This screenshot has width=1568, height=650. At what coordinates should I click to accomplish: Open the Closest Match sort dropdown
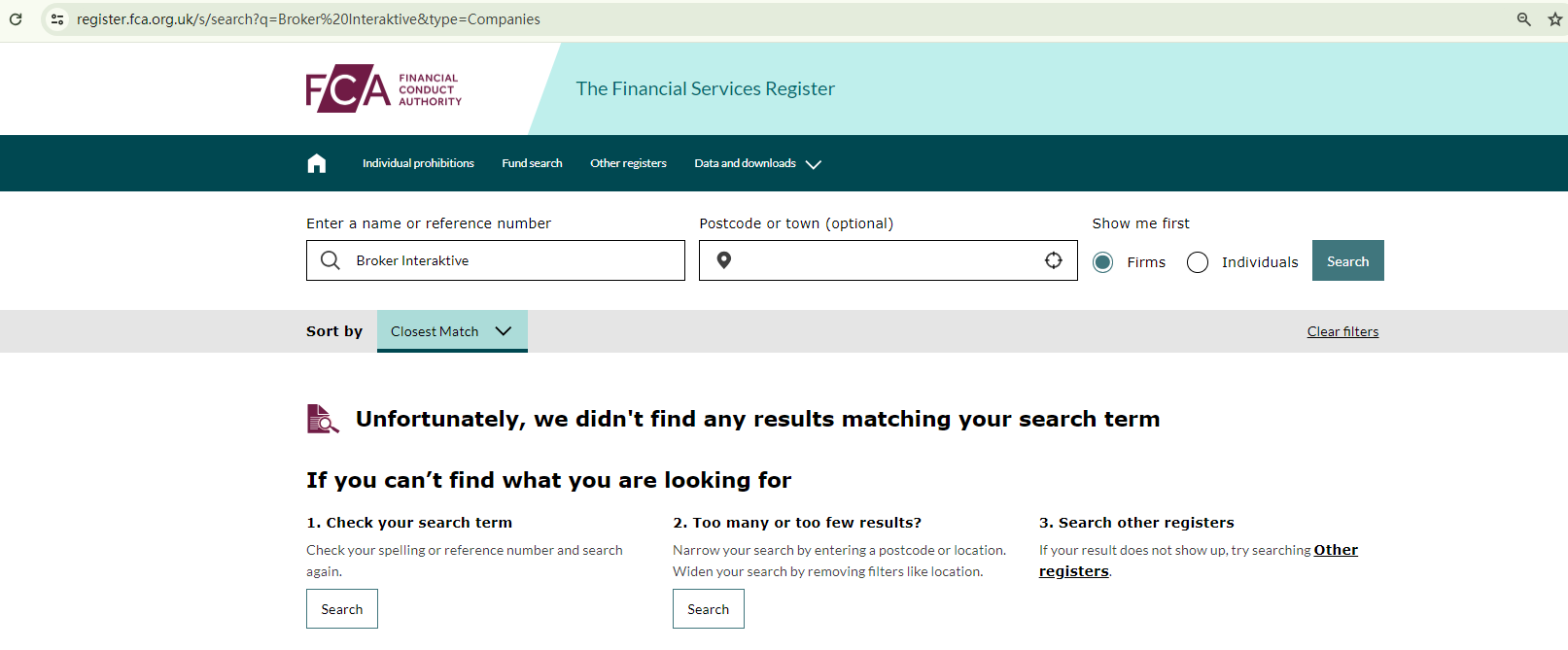click(x=452, y=331)
